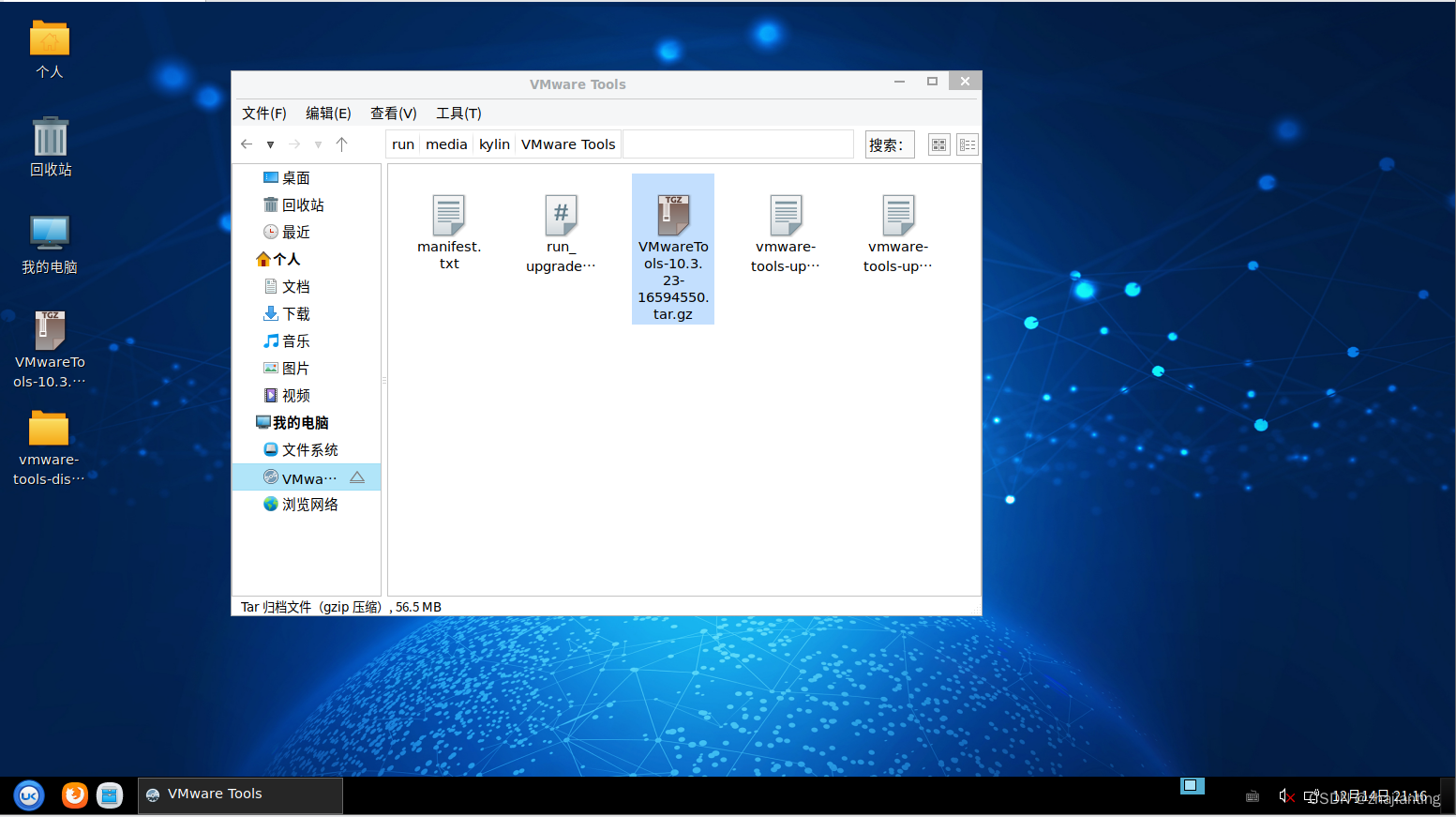Switch to icon view mode
Viewport: 1456px width, 817px height.
pyautogui.click(x=938, y=144)
